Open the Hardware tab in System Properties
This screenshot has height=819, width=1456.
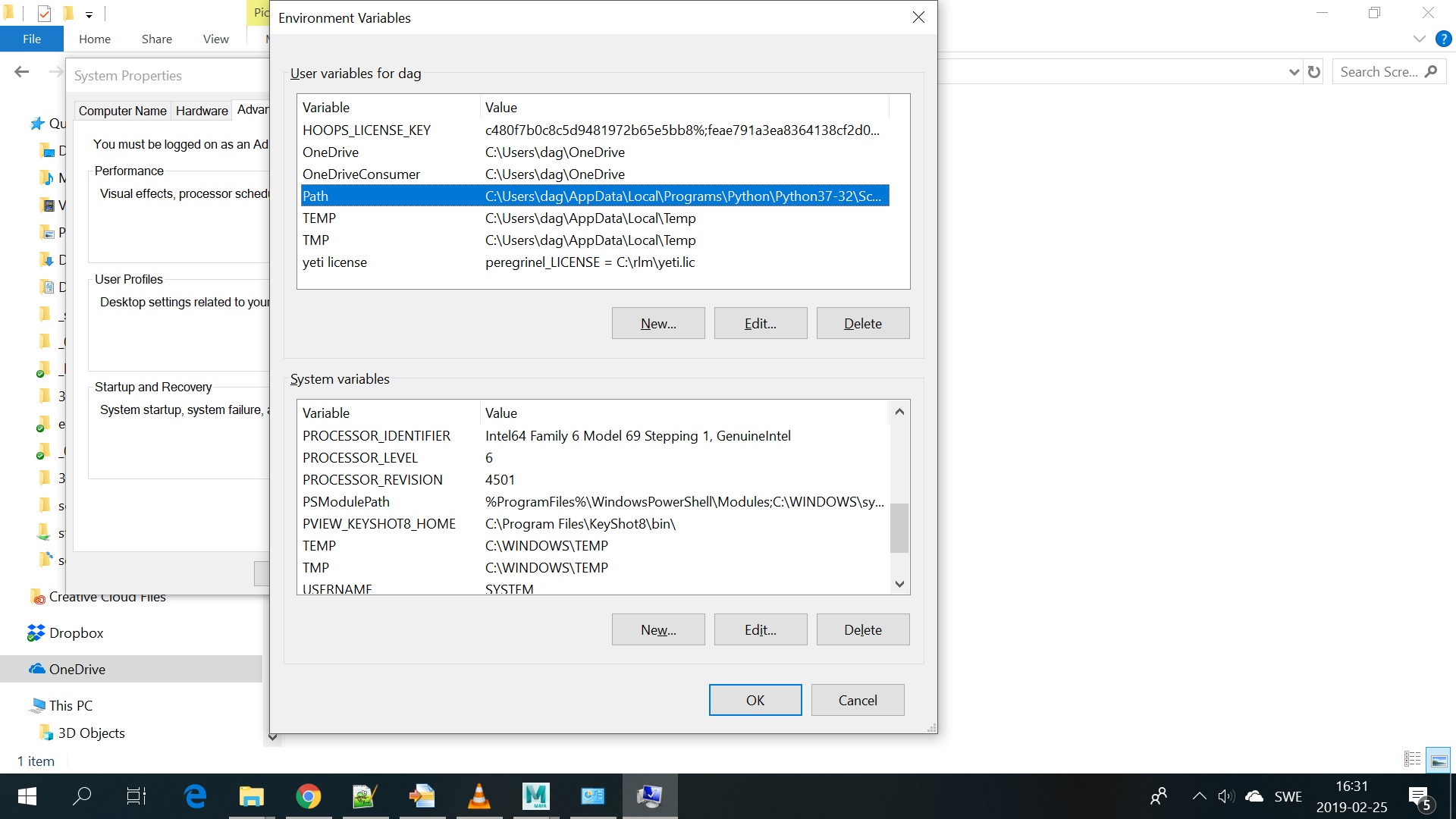pos(202,111)
